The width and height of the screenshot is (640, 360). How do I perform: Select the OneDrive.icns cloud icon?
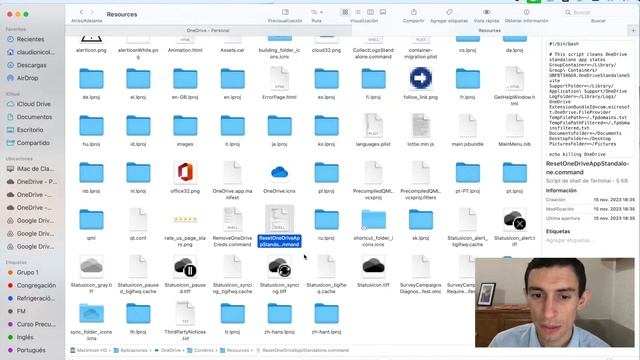279,172
